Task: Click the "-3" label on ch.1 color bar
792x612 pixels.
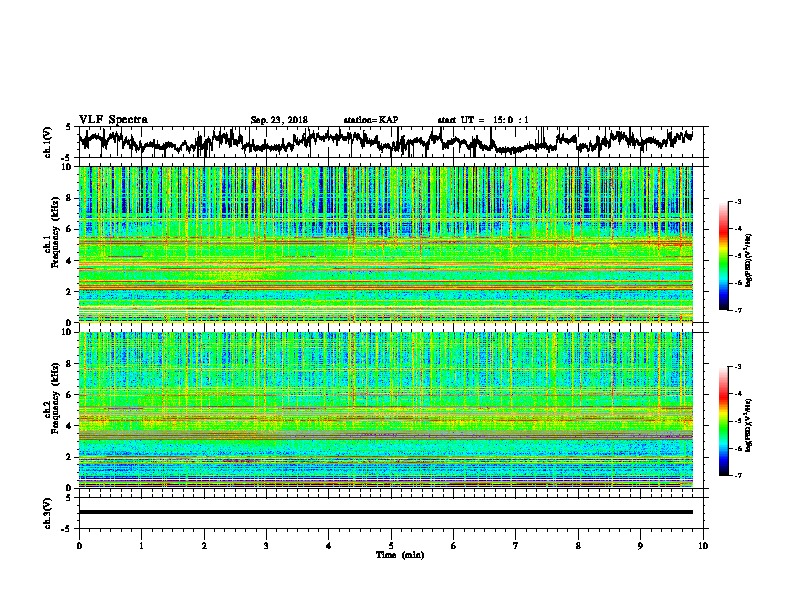Action: pos(737,202)
